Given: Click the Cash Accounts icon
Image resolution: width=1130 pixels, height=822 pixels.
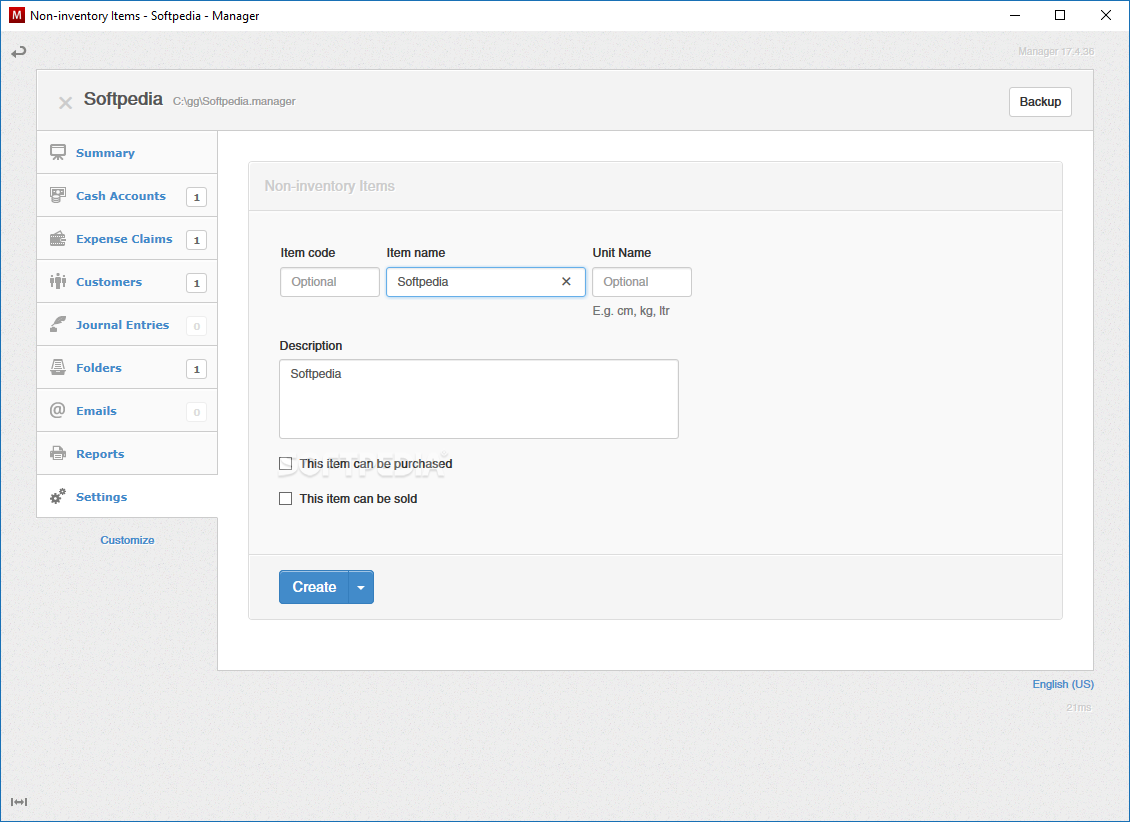Looking at the screenshot, I should [x=58, y=195].
